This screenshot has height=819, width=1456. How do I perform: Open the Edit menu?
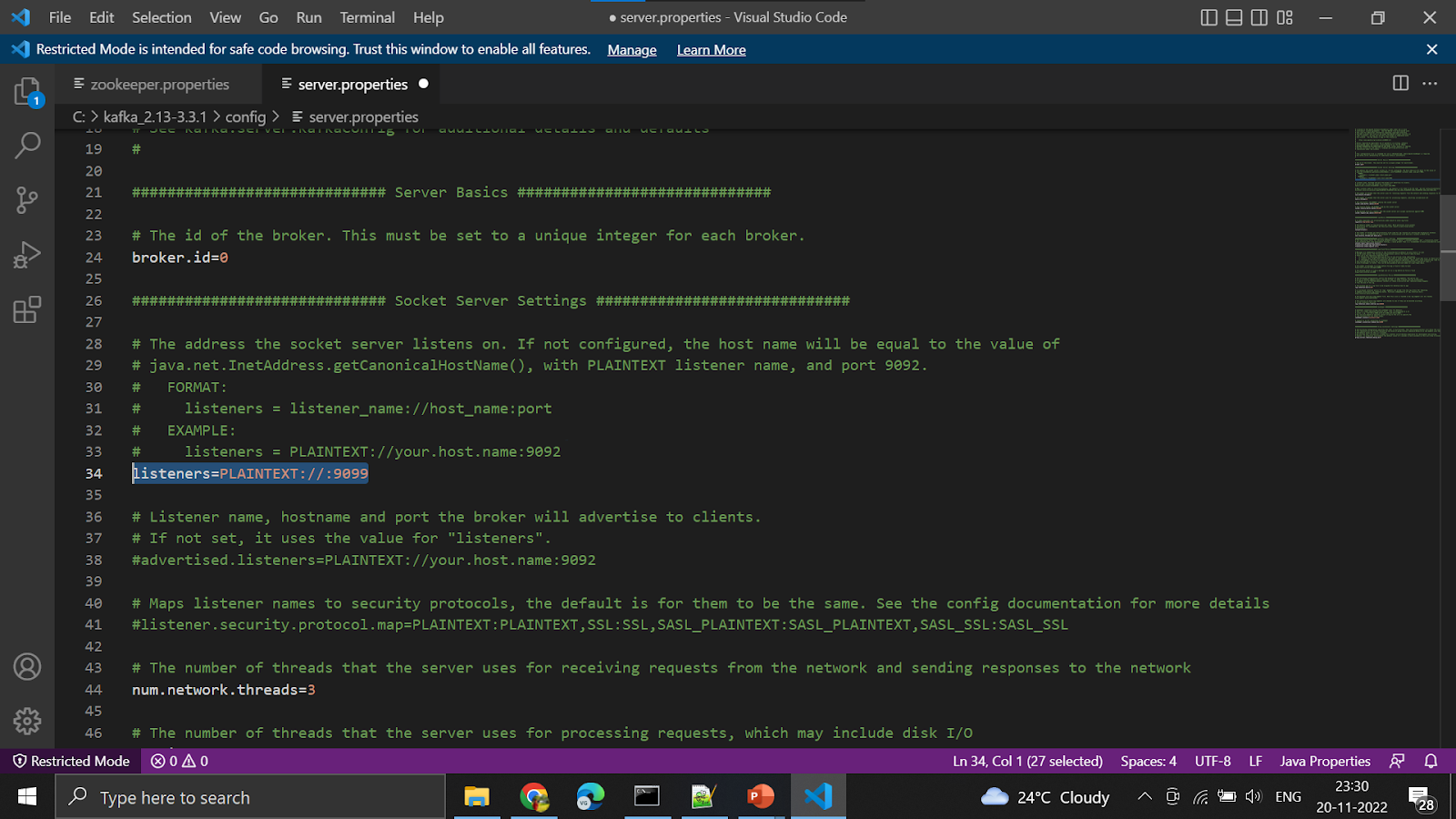(102, 17)
